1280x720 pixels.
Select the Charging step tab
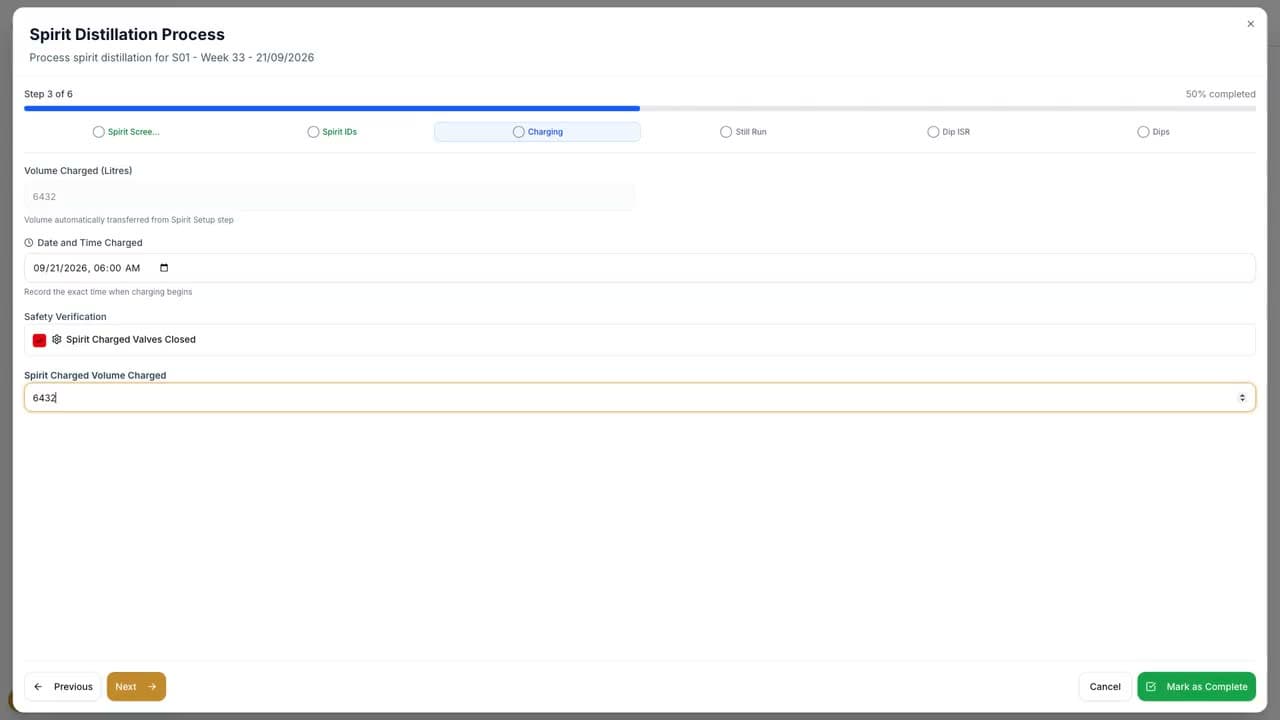pyautogui.click(x=537, y=132)
